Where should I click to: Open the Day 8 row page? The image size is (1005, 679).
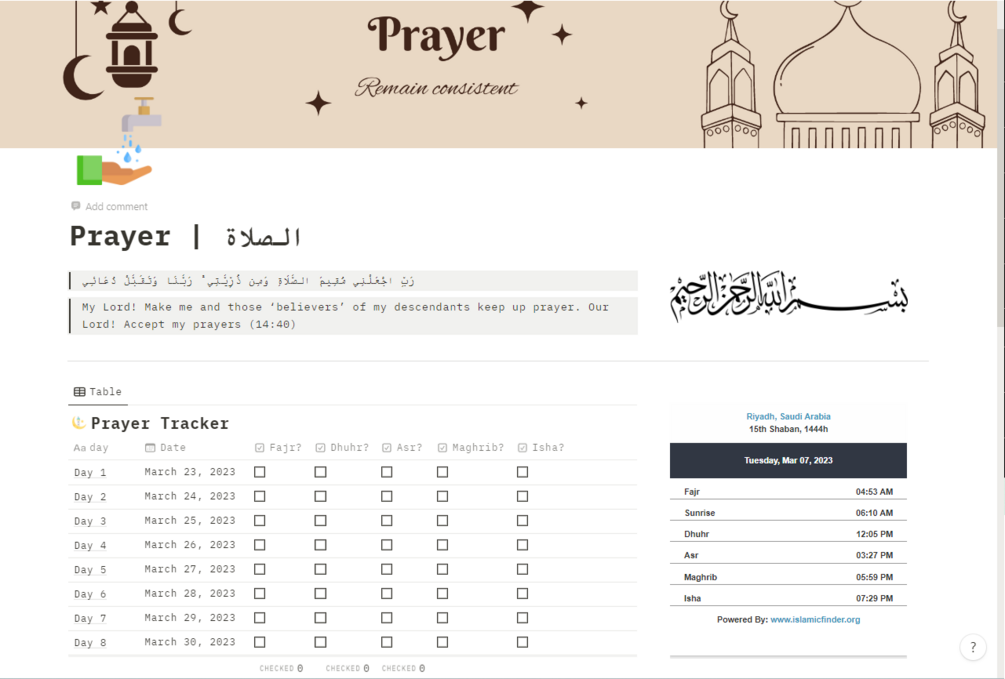tap(90, 642)
